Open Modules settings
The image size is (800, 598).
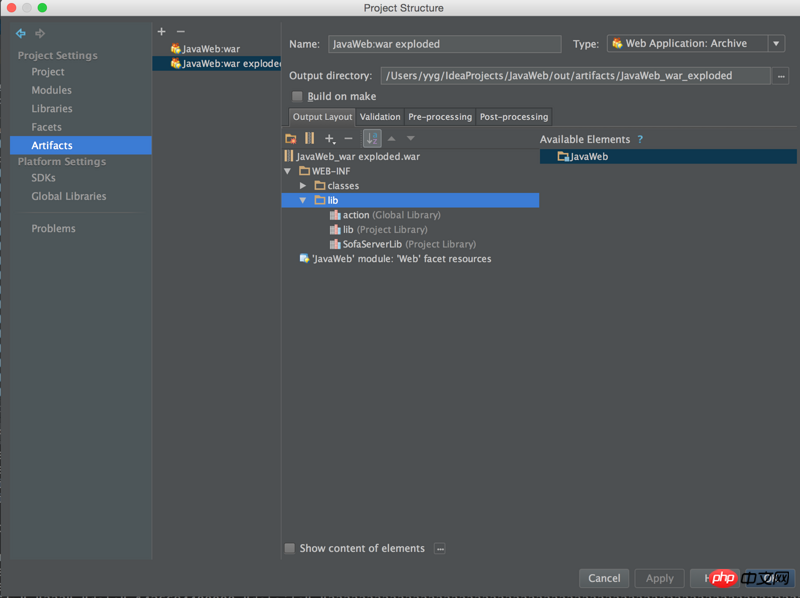pyautogui.click(x=52, y=90)
